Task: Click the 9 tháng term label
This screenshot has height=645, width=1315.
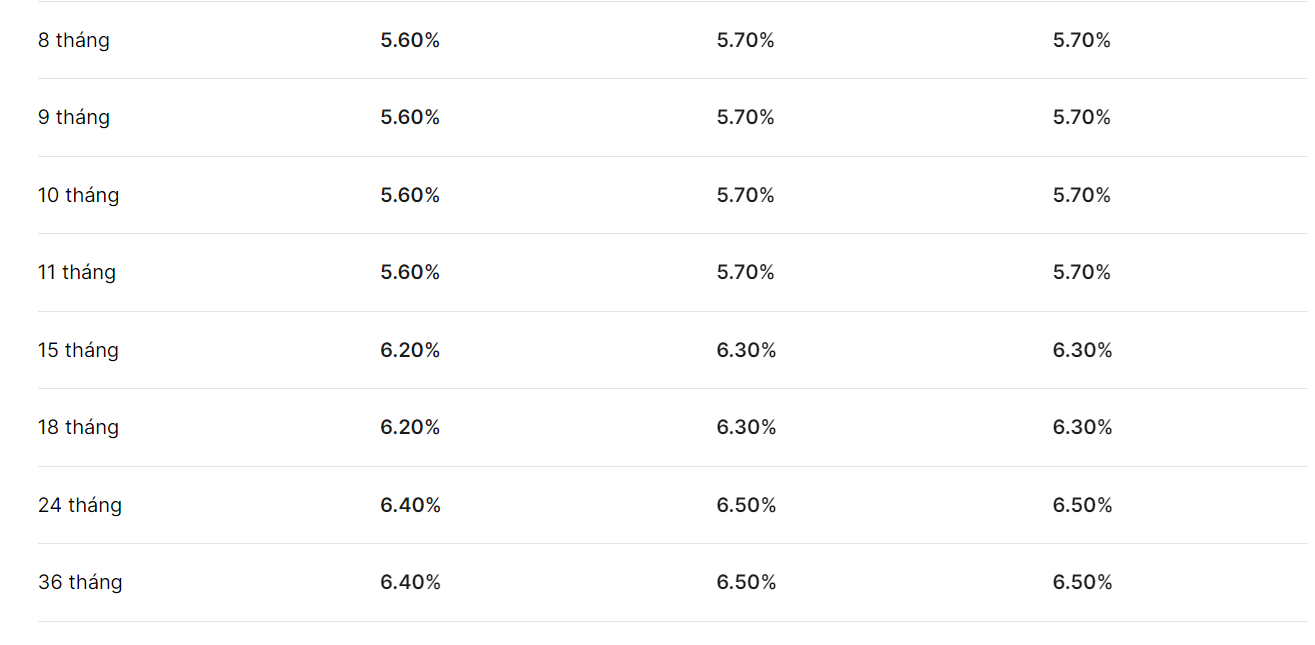Action: click(74, 118)
